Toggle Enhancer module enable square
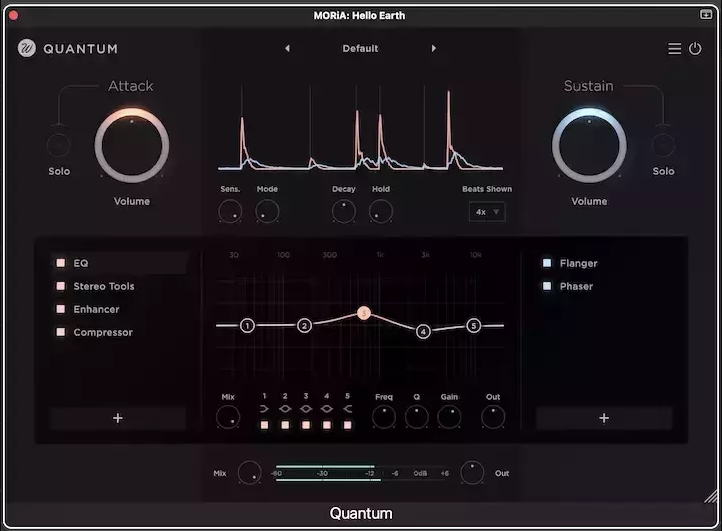 pos(60,309)
